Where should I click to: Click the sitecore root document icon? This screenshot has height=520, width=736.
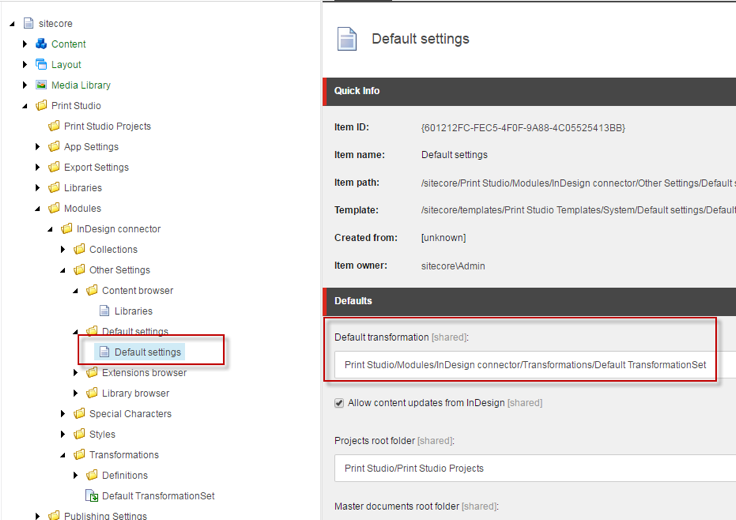(28, 23)
